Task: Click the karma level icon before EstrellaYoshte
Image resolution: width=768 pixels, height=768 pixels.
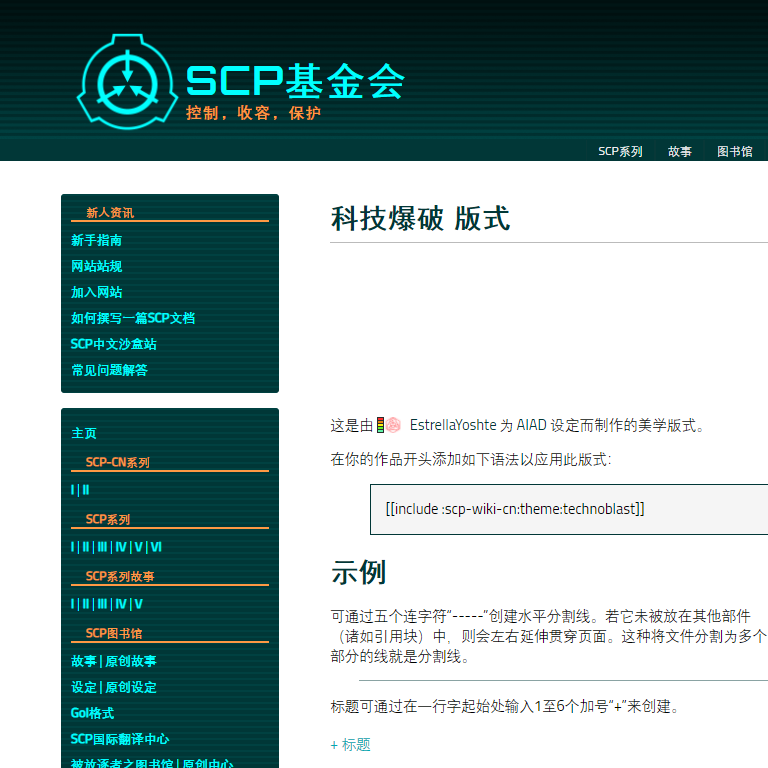Action: tap(381, 425)
